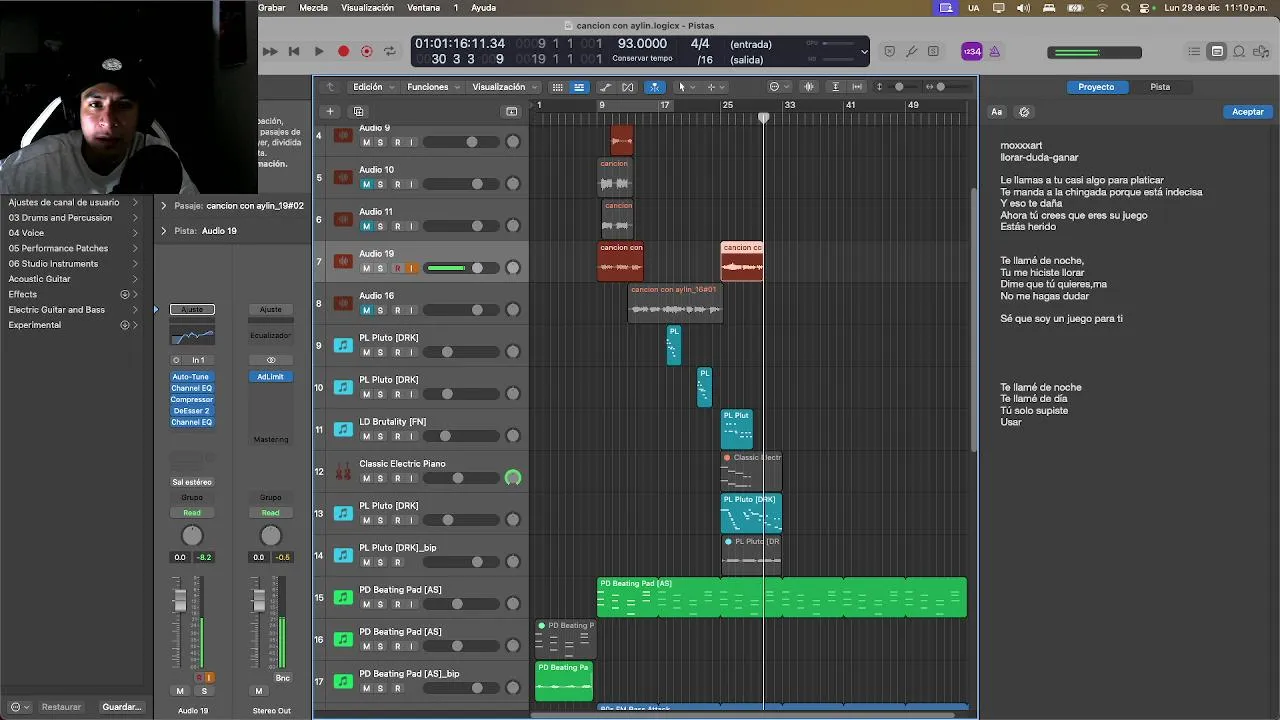Mute the LD Brutality [FN] track

pos(366,436)
